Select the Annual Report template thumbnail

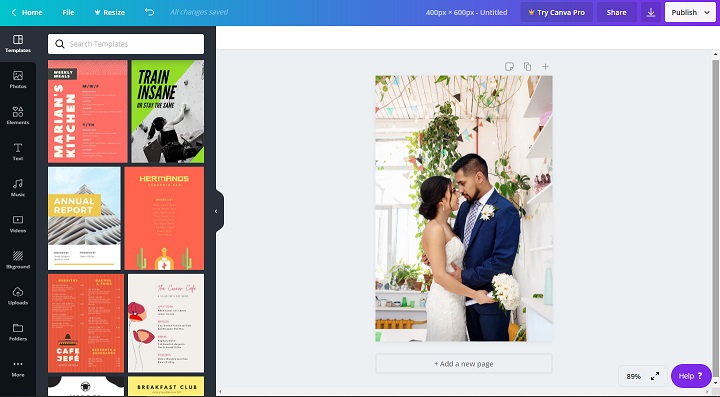coord(84,218)
